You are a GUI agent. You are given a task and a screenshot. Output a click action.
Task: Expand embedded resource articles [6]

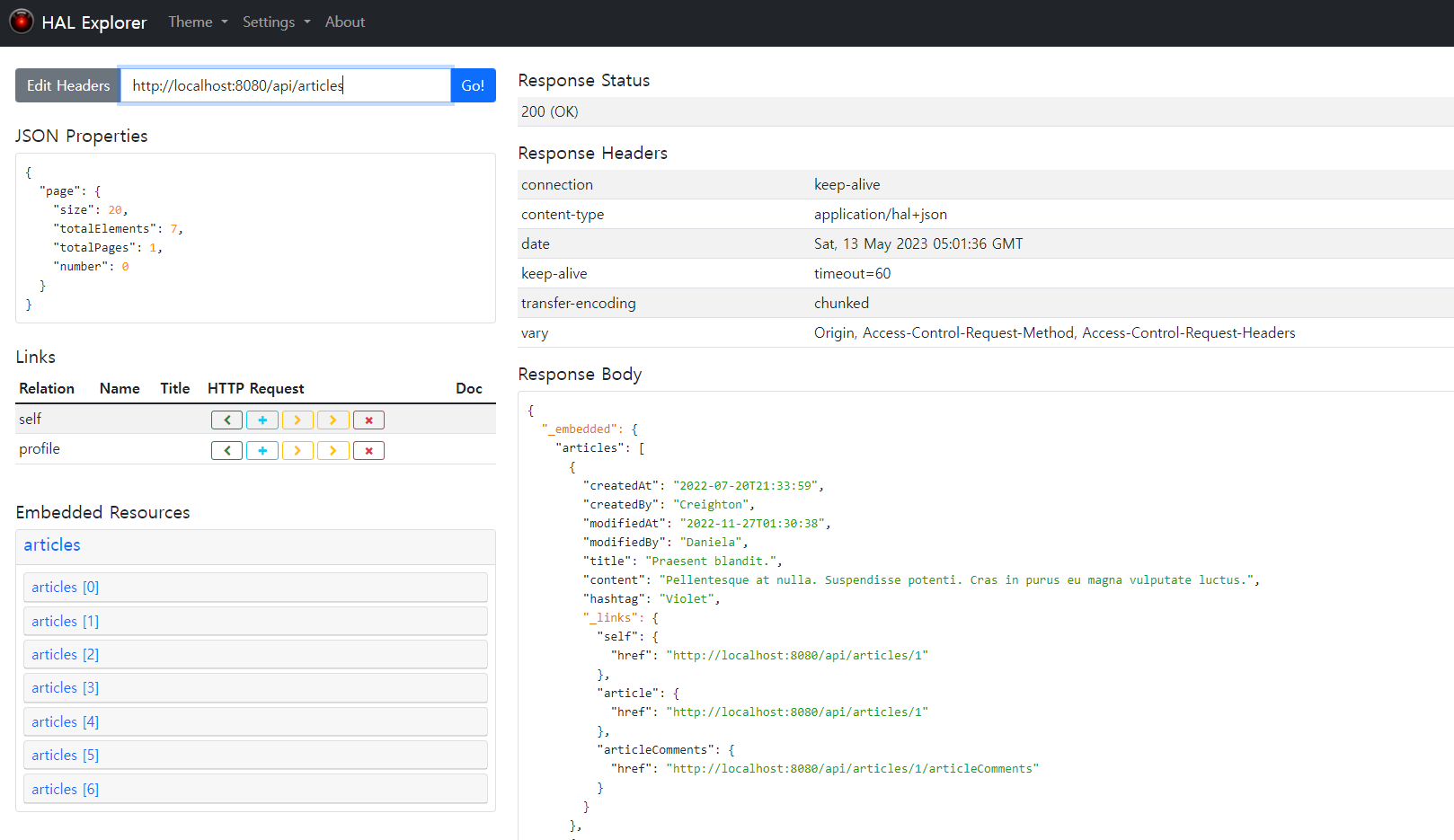point(255,789)
